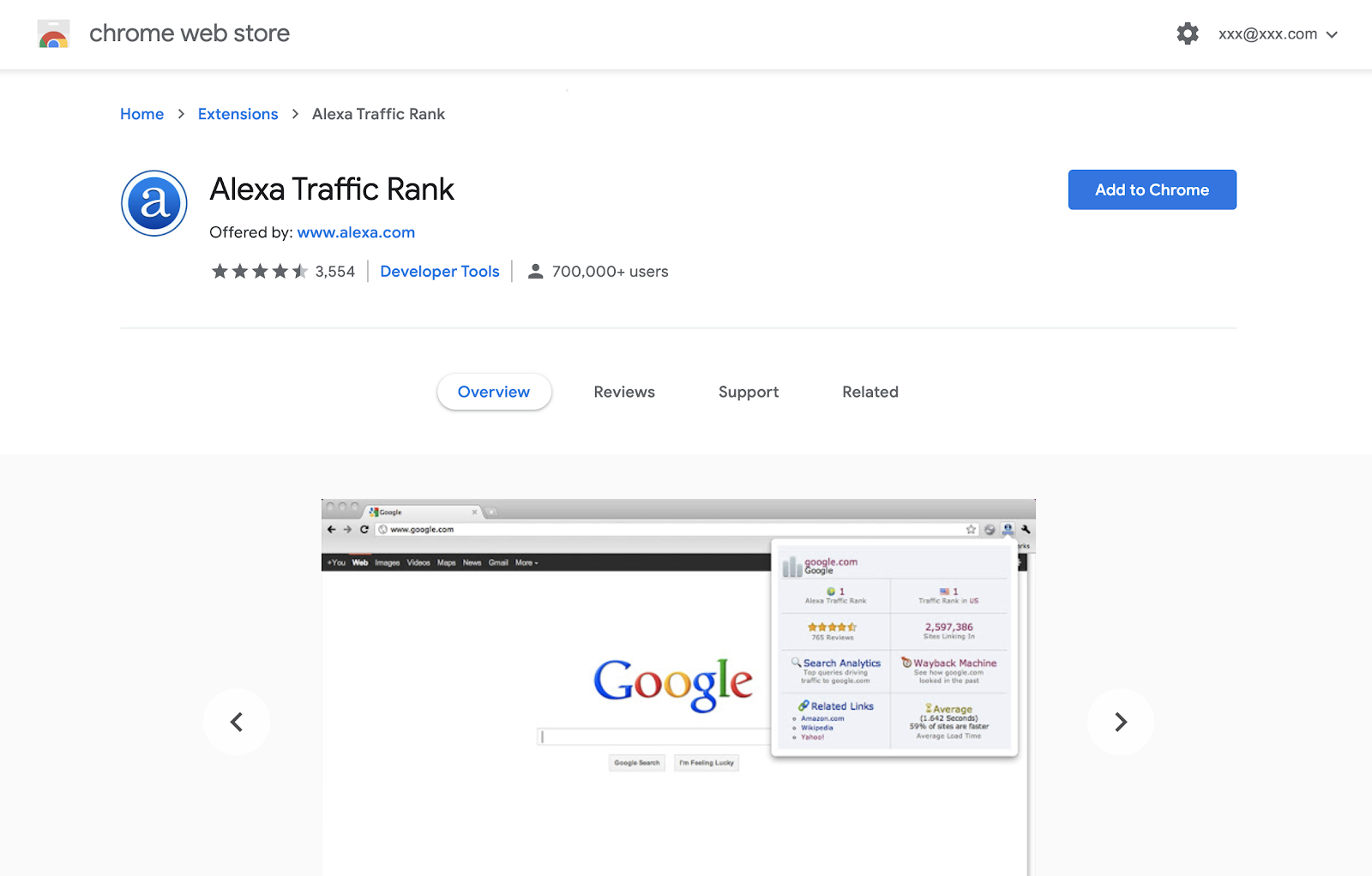Open settings via the gear icon
Viewport: 1372px width, 876px height.
coord(1188,34)
